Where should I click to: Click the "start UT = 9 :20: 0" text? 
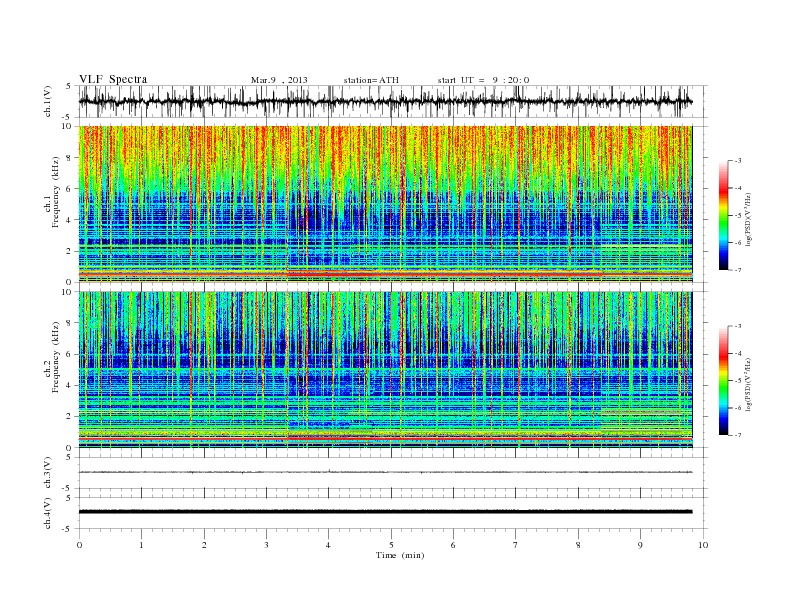483,80
